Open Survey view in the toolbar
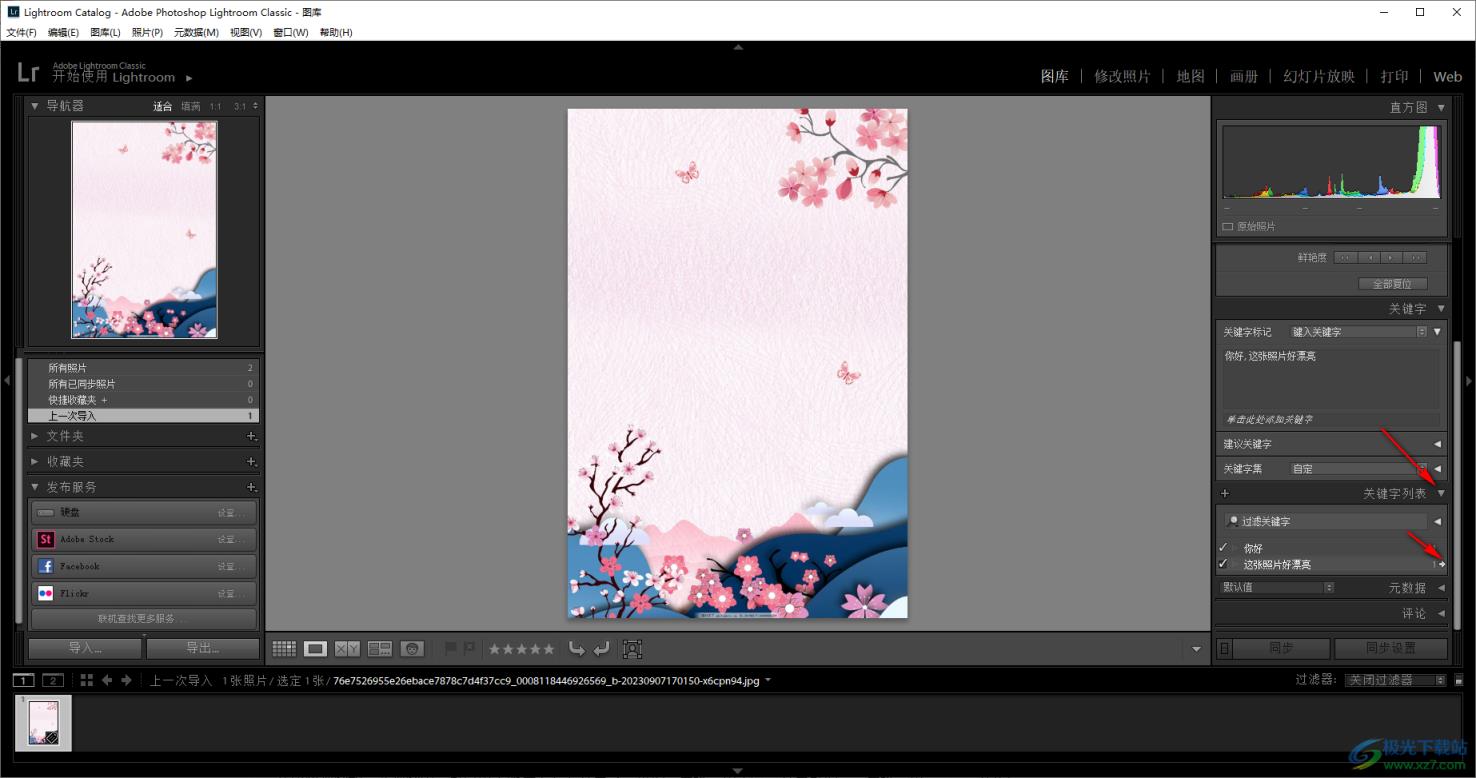This screenshot has height=778, width=1476. pos(380,649)
